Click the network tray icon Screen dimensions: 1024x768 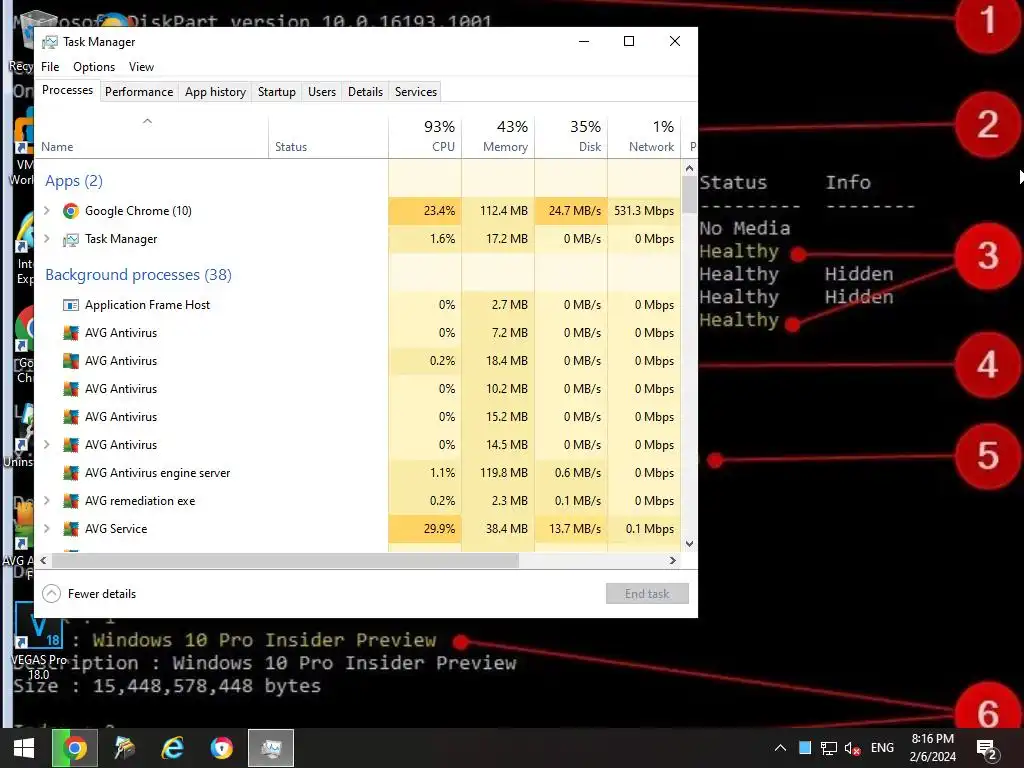[829, 748]
